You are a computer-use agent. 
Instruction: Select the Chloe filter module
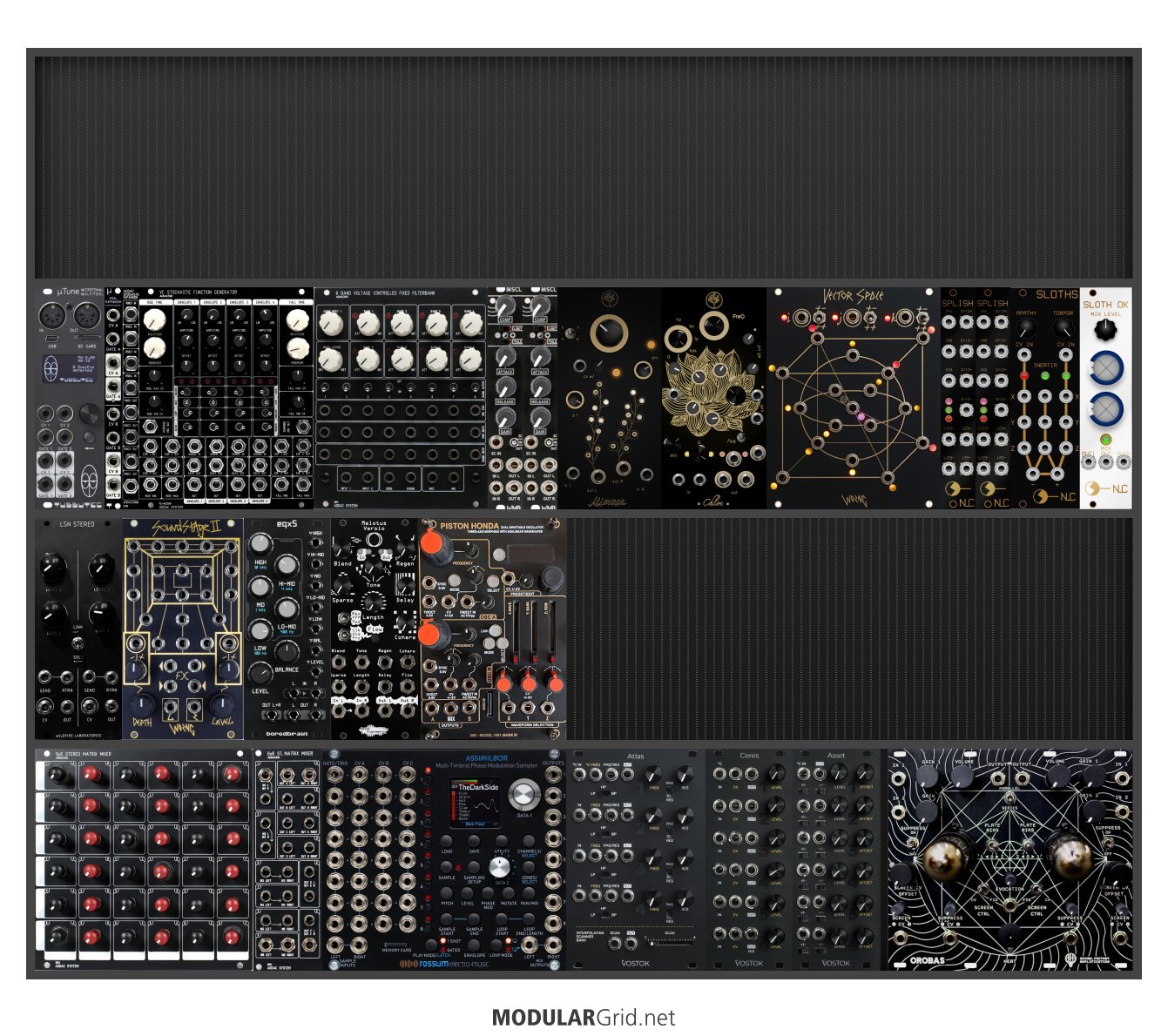coord(714,398)
